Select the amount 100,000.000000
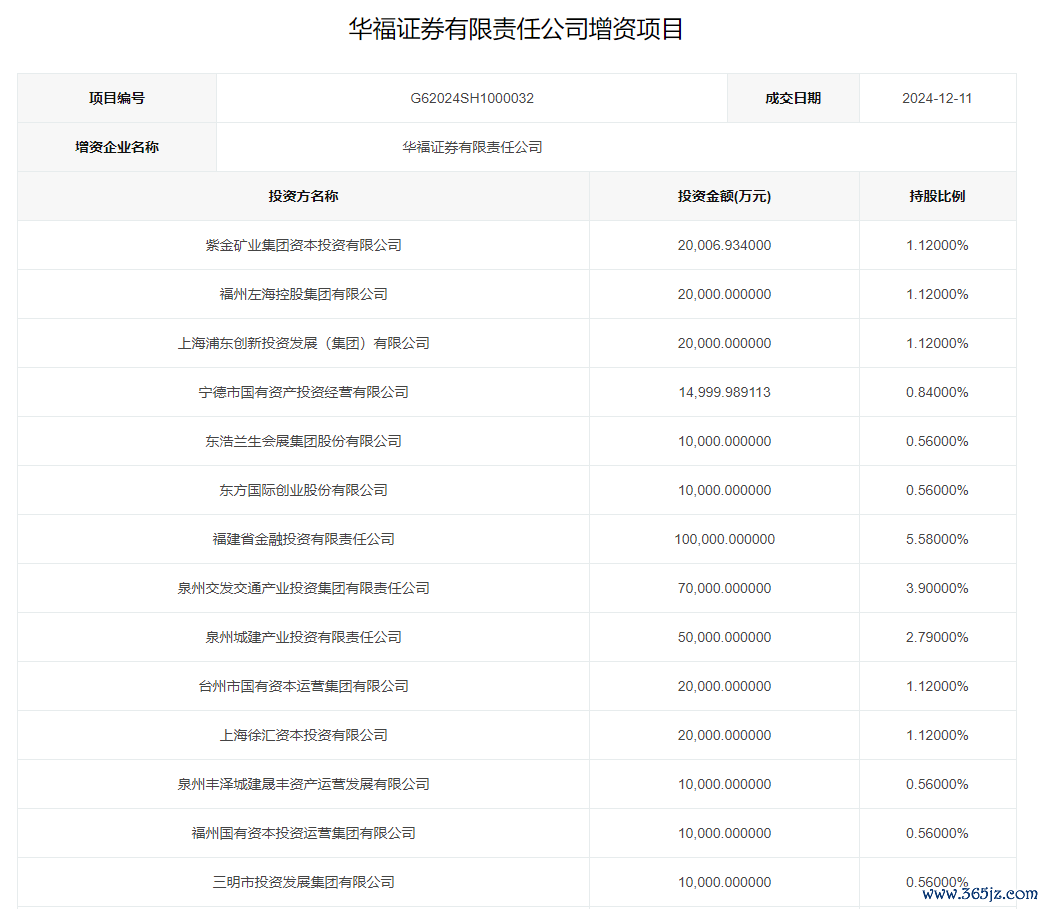The height and width of the screenshot is (909, 1045). (724, 539)
